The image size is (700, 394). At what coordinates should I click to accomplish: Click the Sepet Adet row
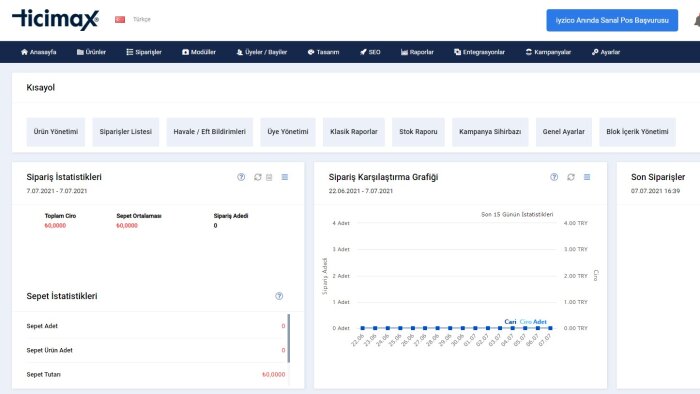point(156,326)
